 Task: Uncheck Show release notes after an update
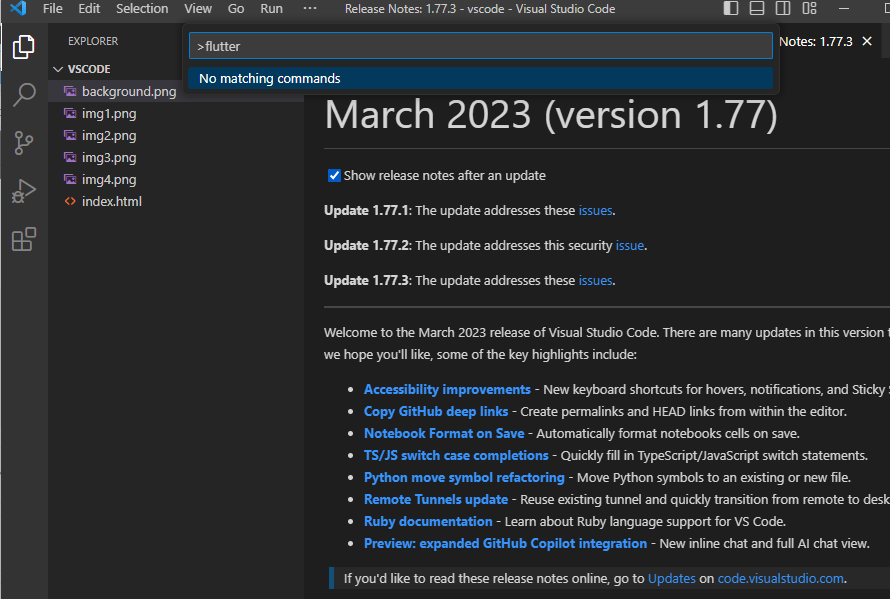pos(334,175)
